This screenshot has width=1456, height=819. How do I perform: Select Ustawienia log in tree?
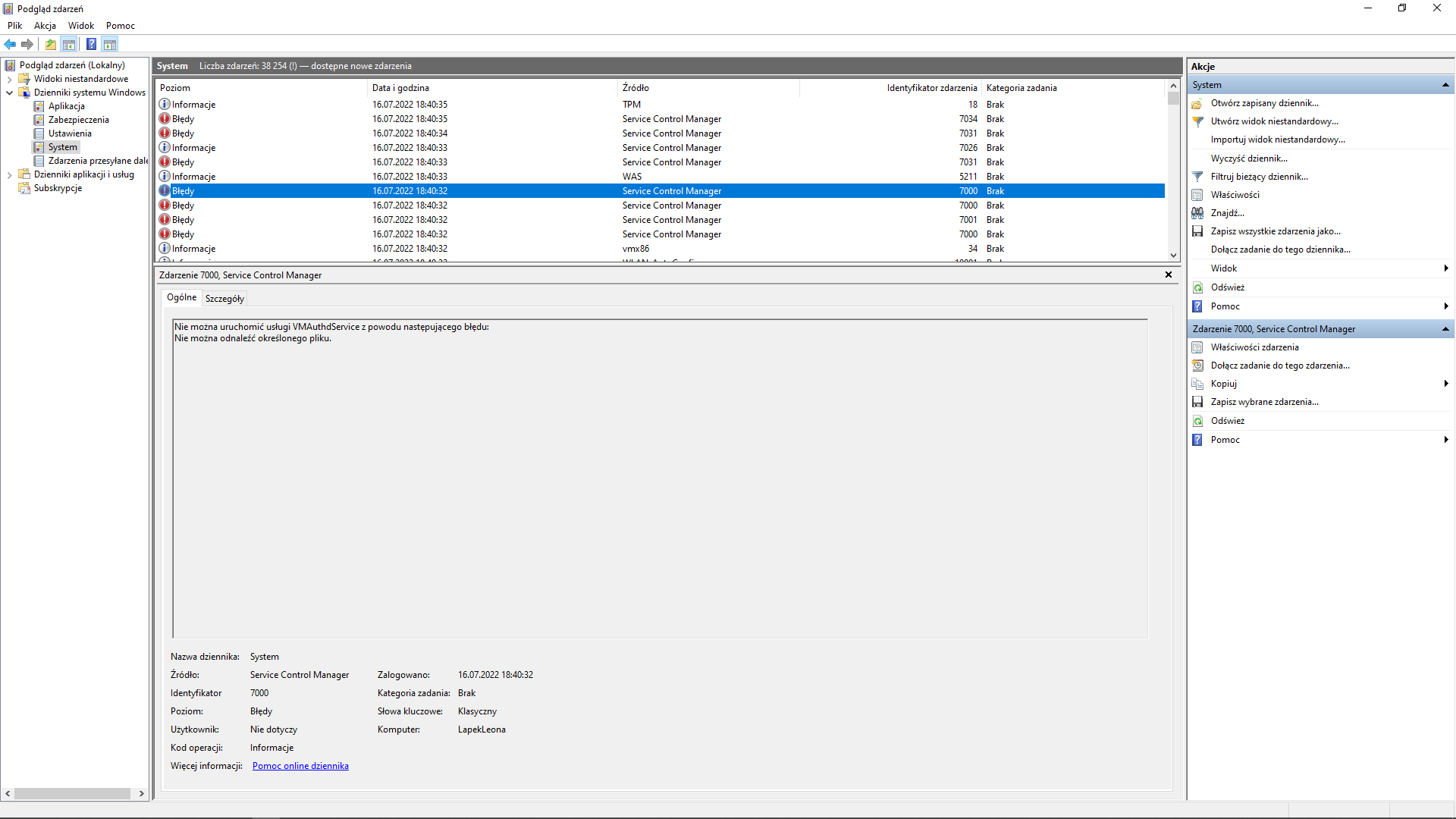70,133
